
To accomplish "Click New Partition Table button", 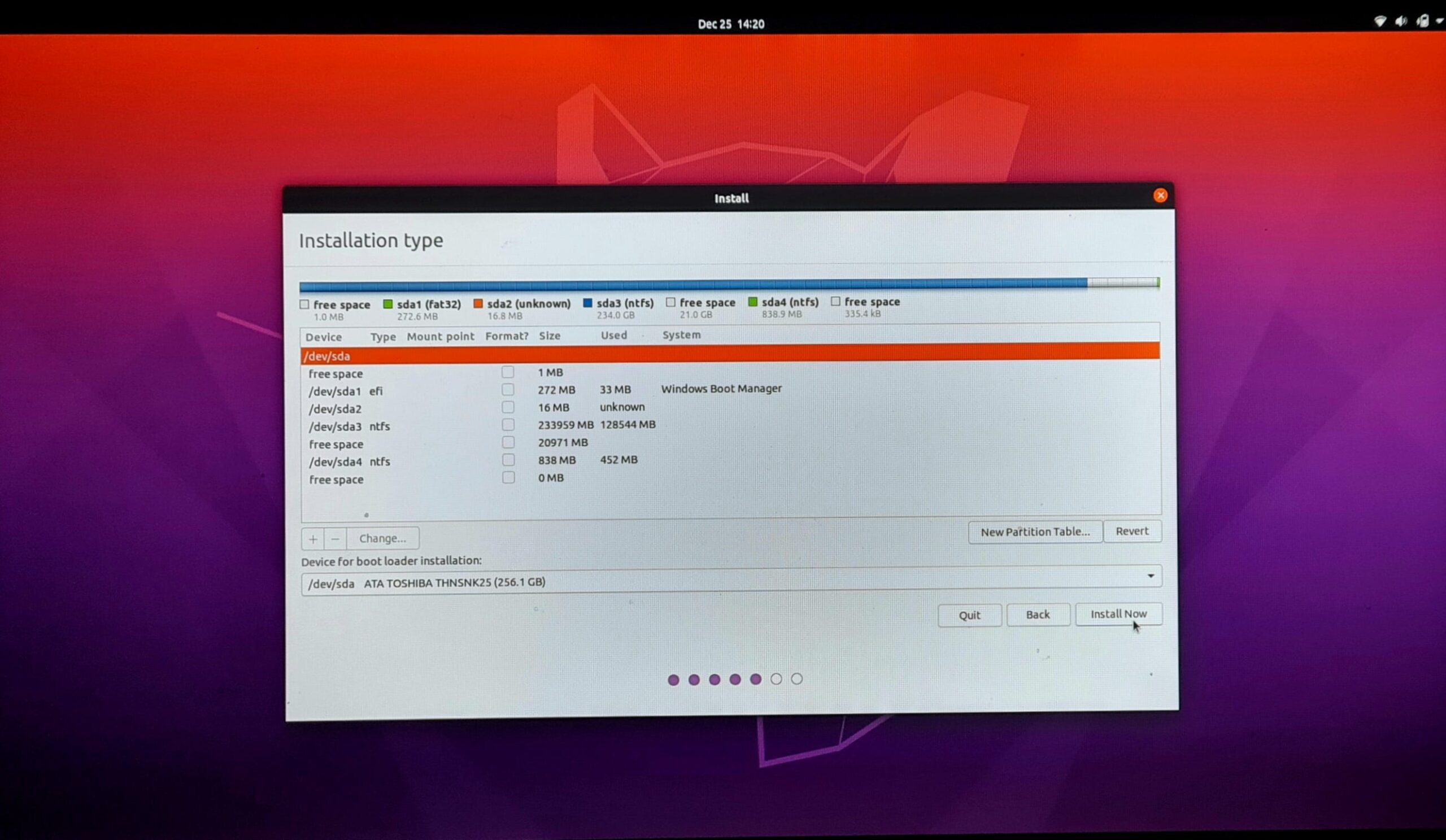I will tap(1035, 532).
